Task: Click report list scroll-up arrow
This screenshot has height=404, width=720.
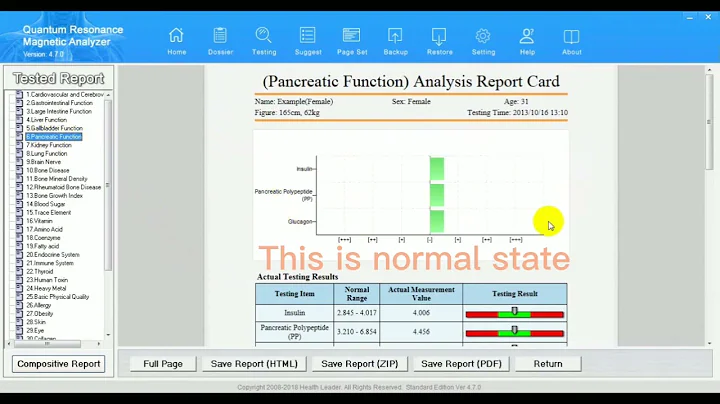Action: click(x=108, y=95)
